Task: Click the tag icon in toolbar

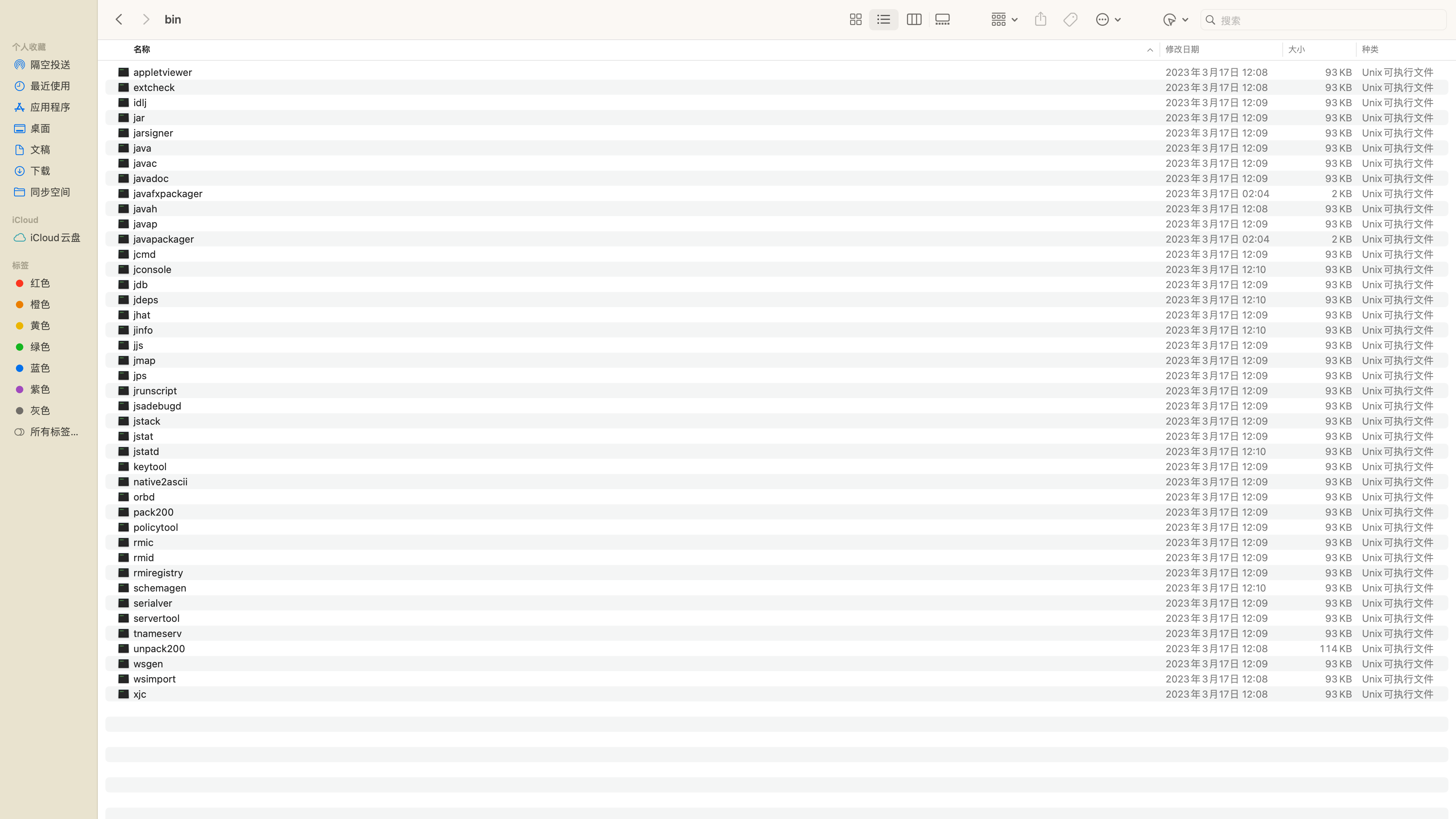Action: point(1070,20)
